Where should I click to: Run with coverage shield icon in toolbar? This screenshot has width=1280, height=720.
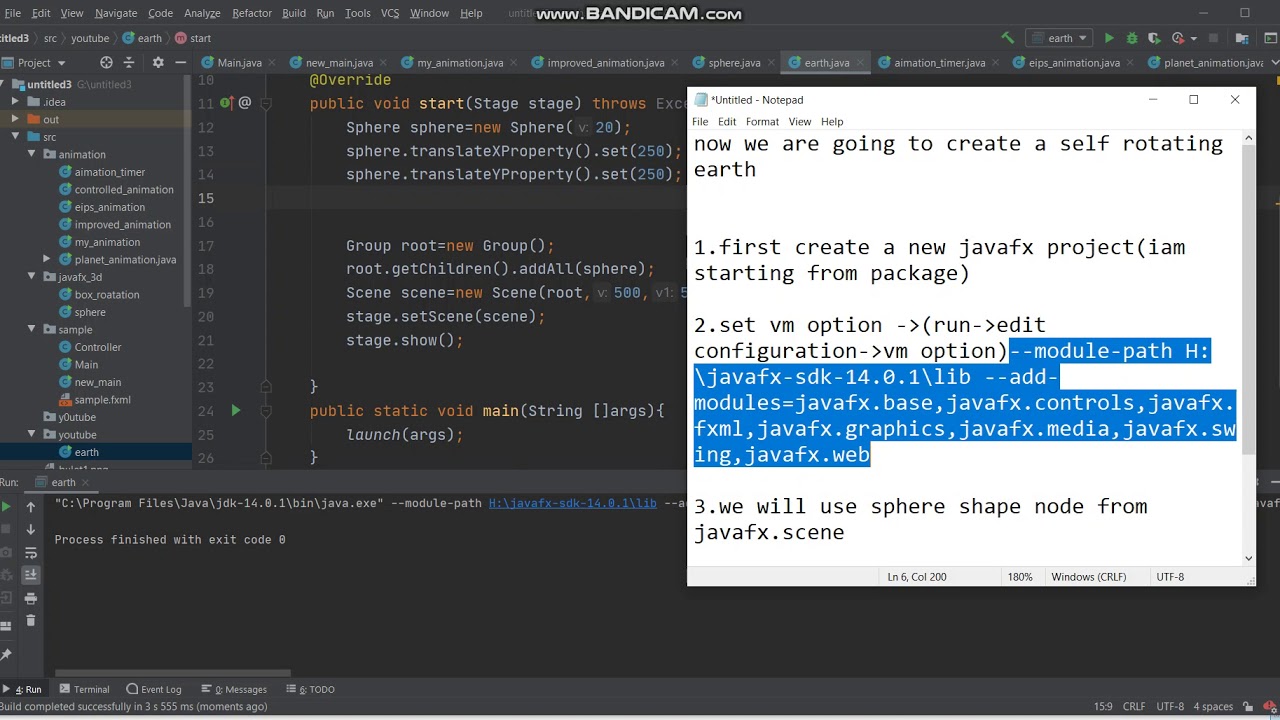pyautogui.click(x=1153, y=38)
